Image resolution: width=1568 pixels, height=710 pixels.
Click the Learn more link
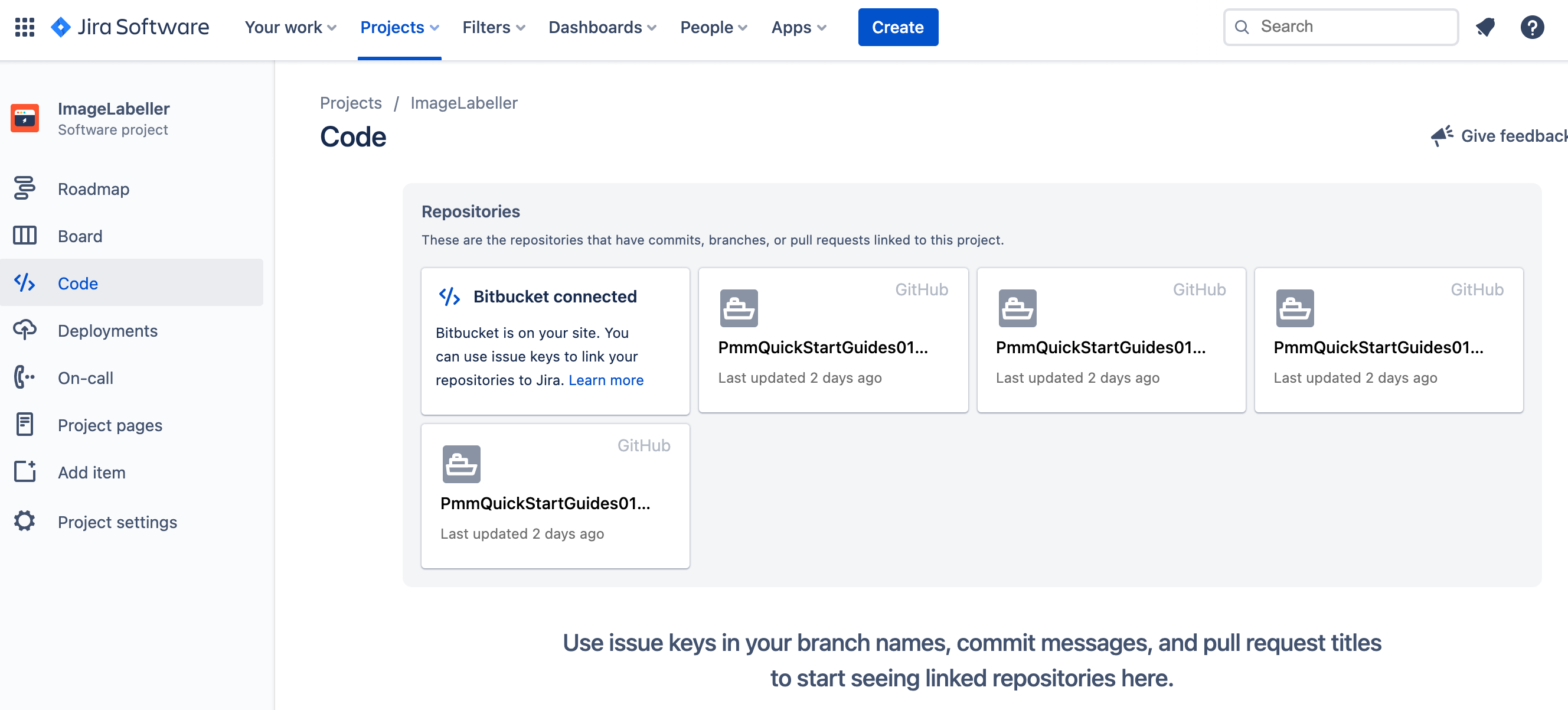pos(608,378)
